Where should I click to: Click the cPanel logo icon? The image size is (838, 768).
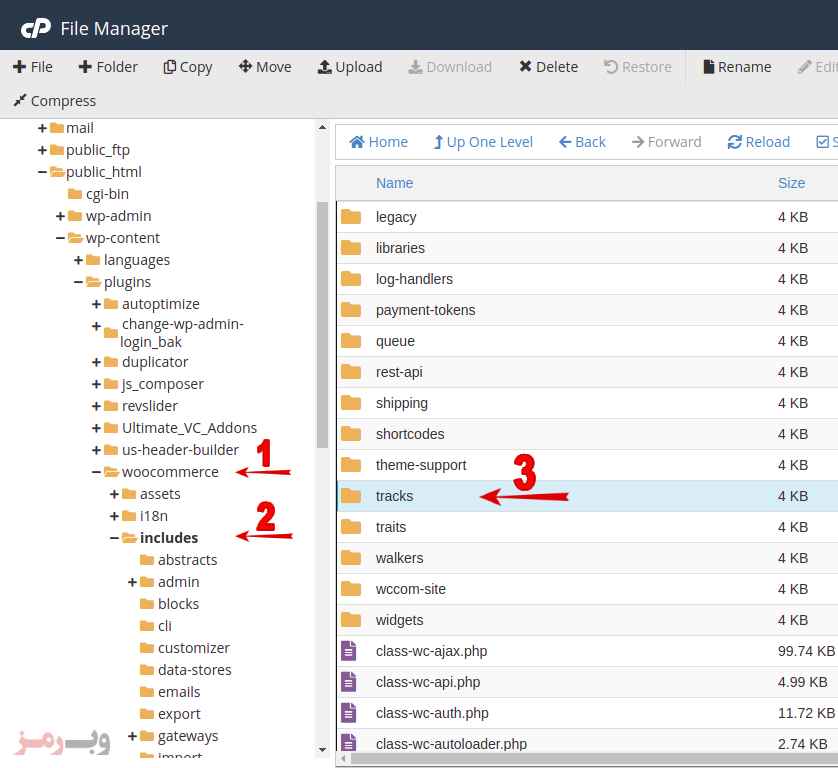(x=36, y=28)
